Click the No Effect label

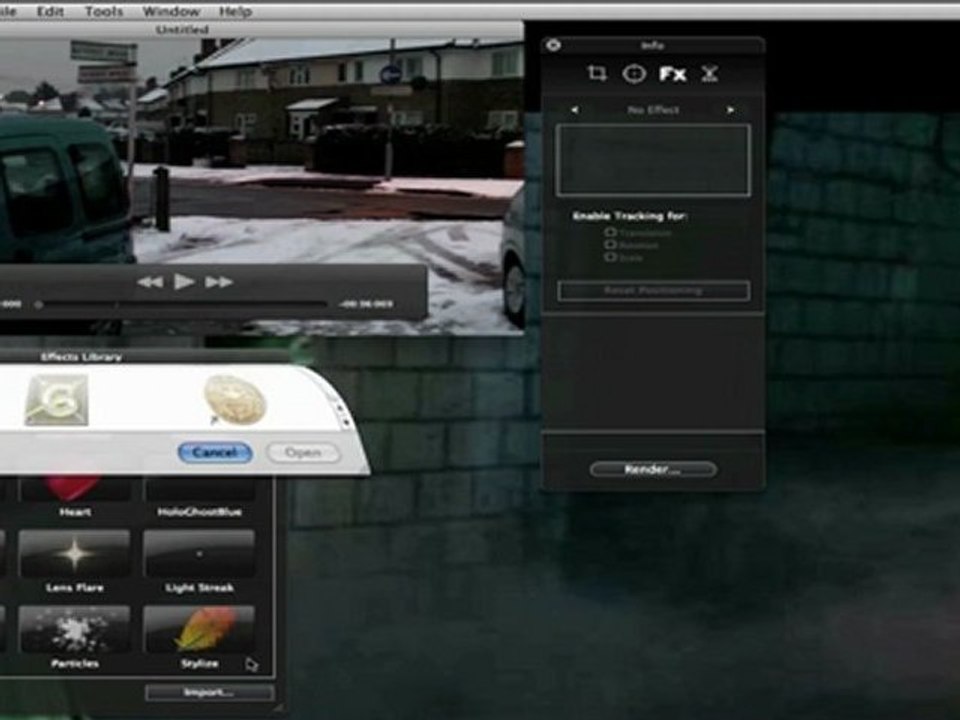pyautogui.click(x=653, y=110)
